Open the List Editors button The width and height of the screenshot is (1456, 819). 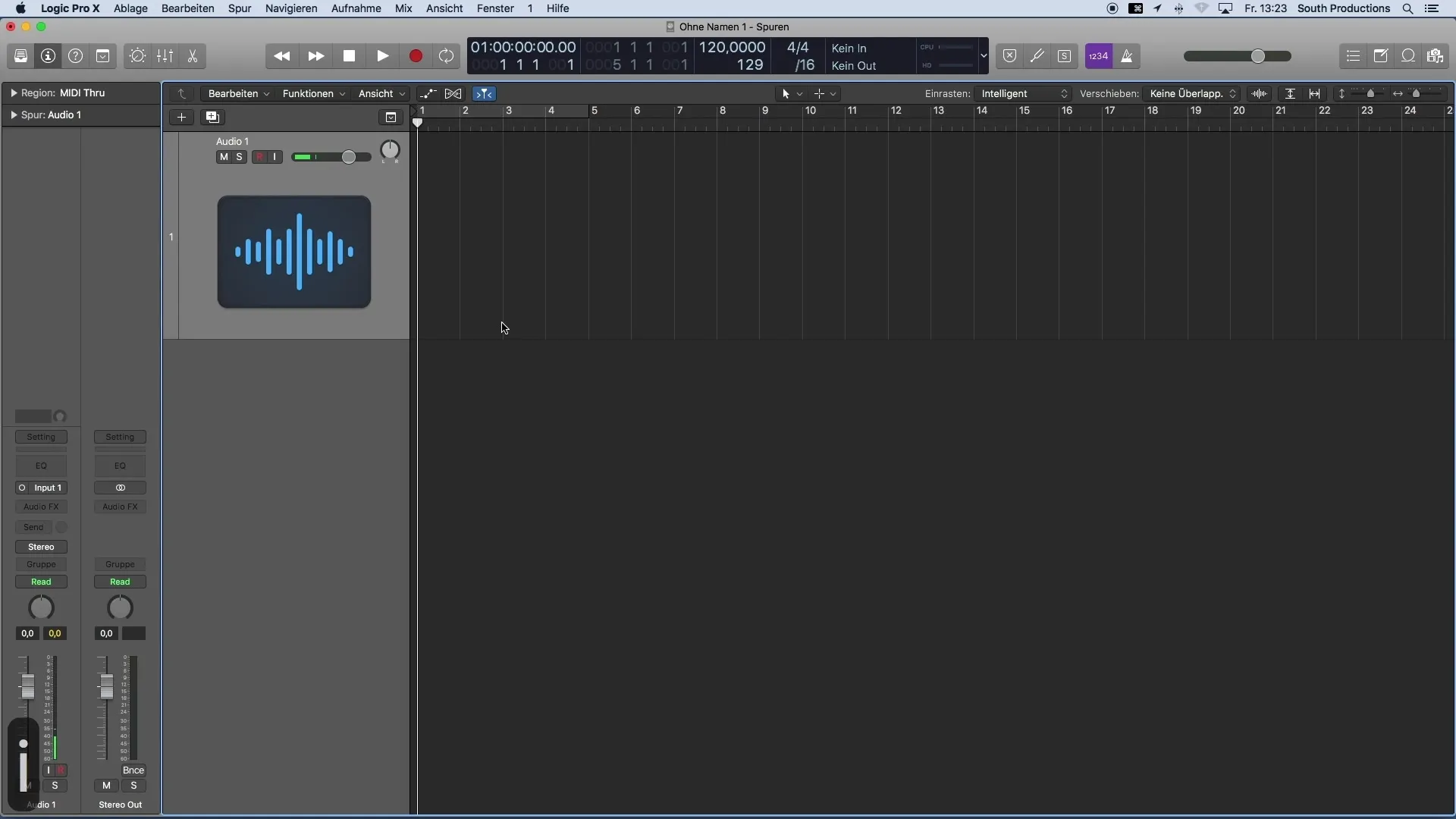1353,56
